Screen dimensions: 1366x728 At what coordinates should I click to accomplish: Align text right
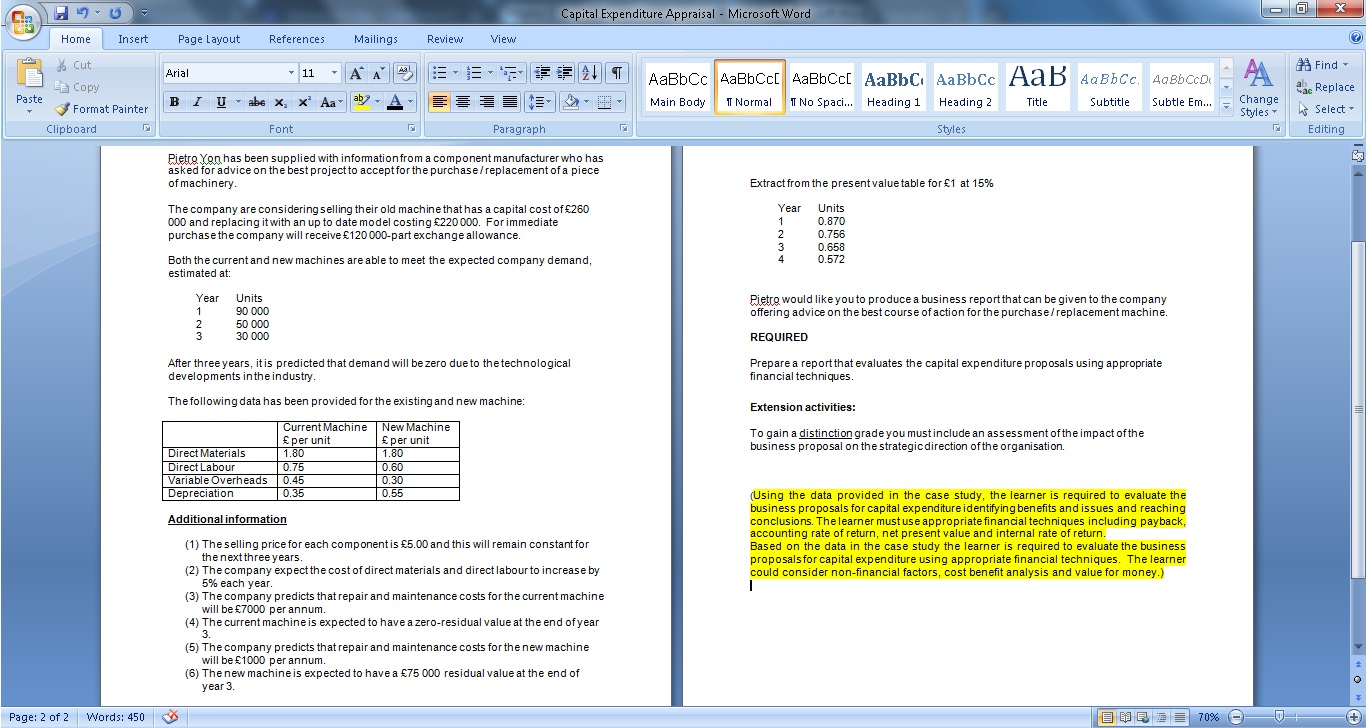point(486,102)
